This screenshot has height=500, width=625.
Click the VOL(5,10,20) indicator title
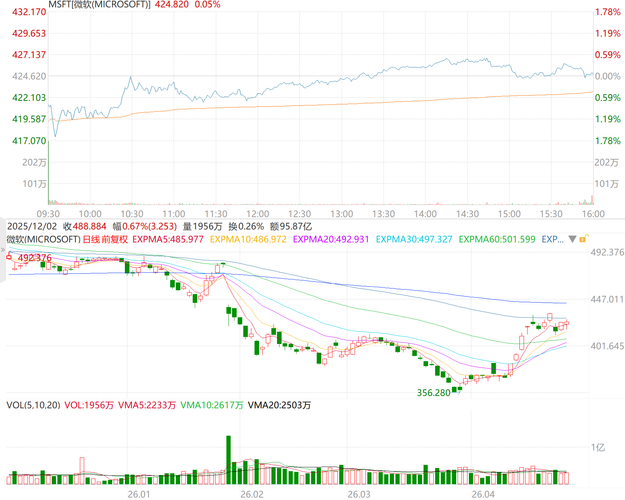(33, 405)
